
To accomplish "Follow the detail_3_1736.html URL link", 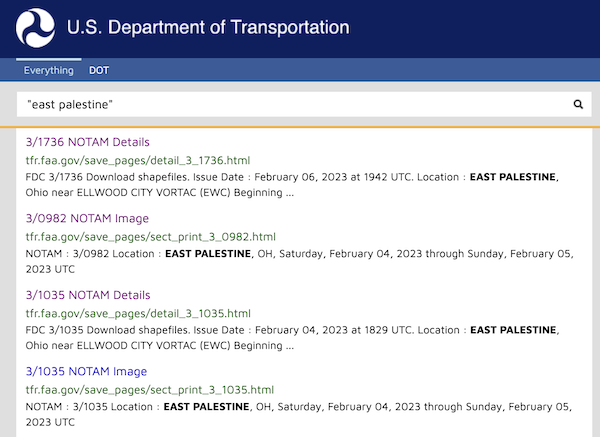I will (x=138, y=160).
